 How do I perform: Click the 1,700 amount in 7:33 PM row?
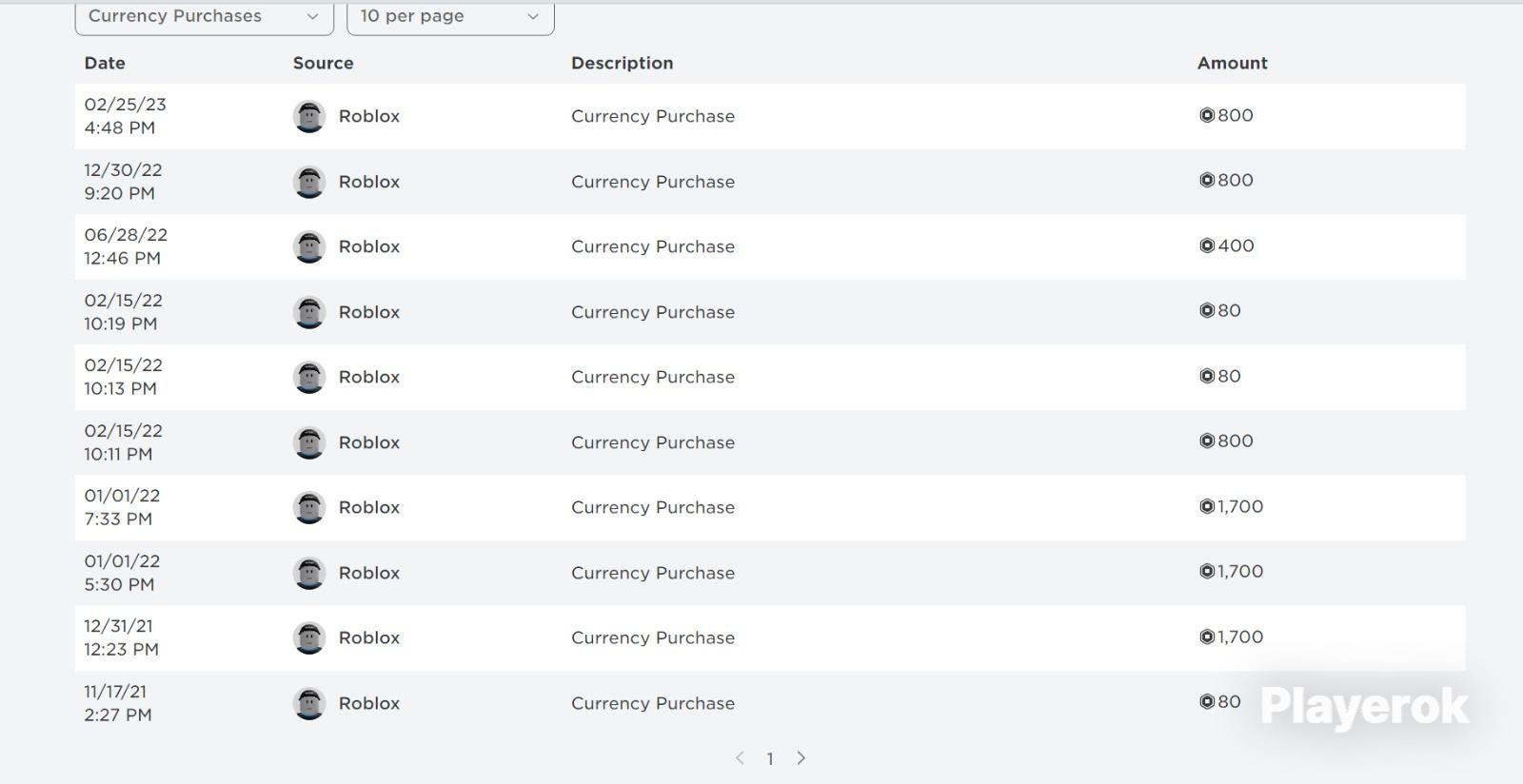point(1239,506)
